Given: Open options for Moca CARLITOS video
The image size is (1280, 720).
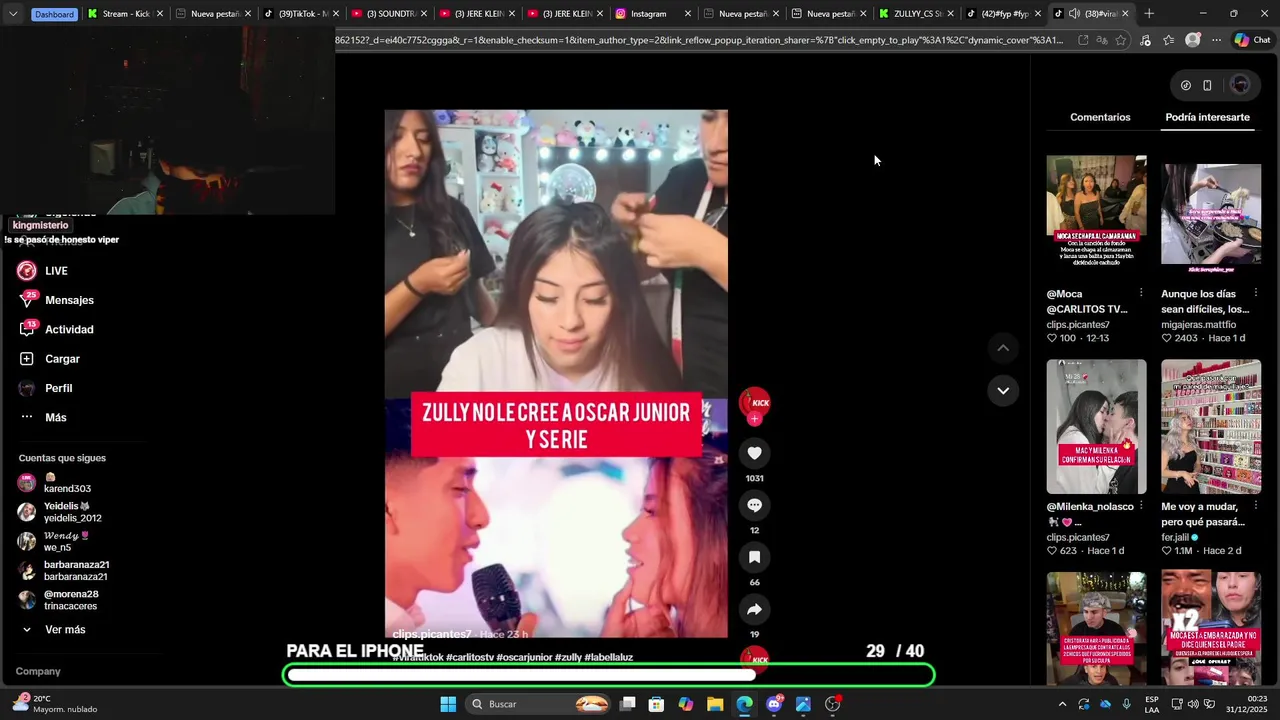Looking at the screenshot, I should tap(1141, 293).
